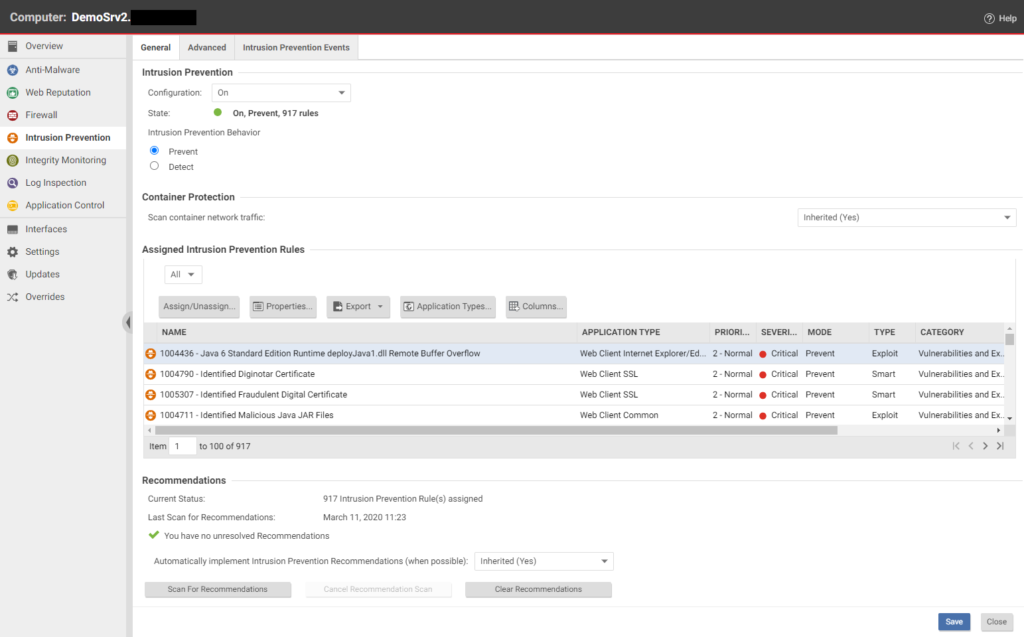The height and width of the screenshot is (637, 1024).
Task: Click the Assign/Unassign button
Action: coord(199,307)
